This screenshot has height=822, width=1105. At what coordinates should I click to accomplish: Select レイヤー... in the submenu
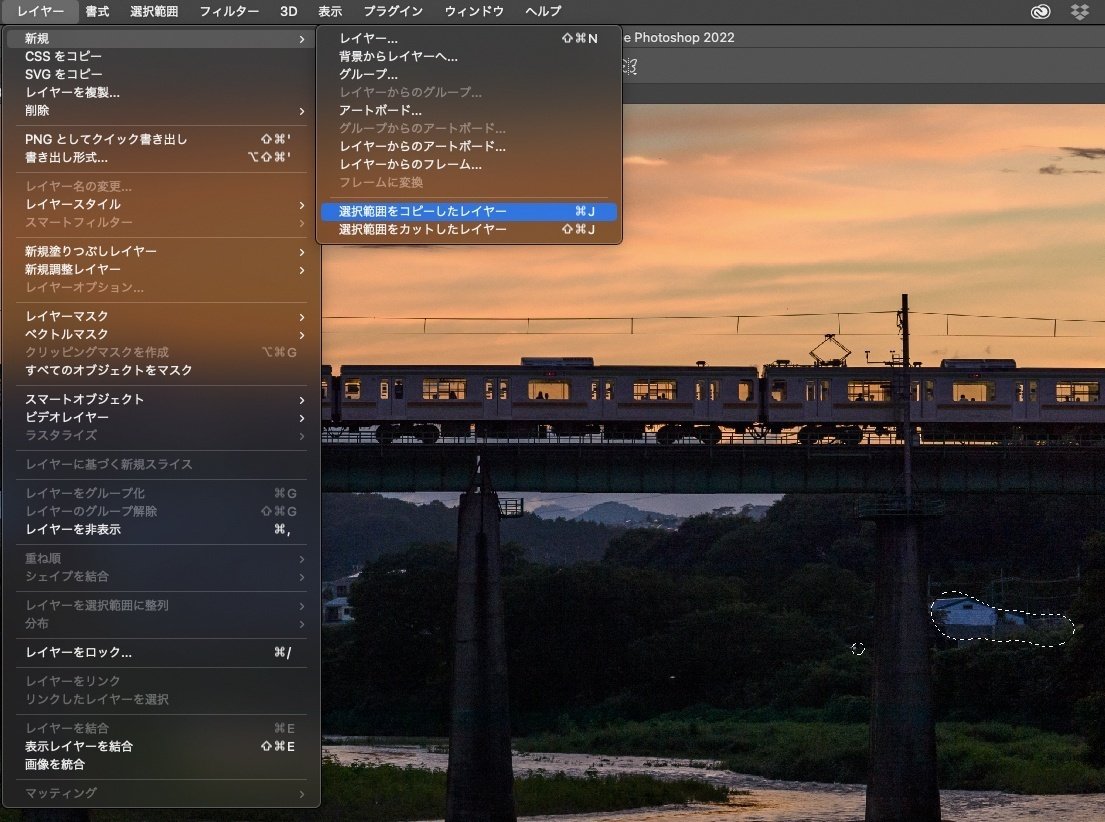click(x=469, y=39)
